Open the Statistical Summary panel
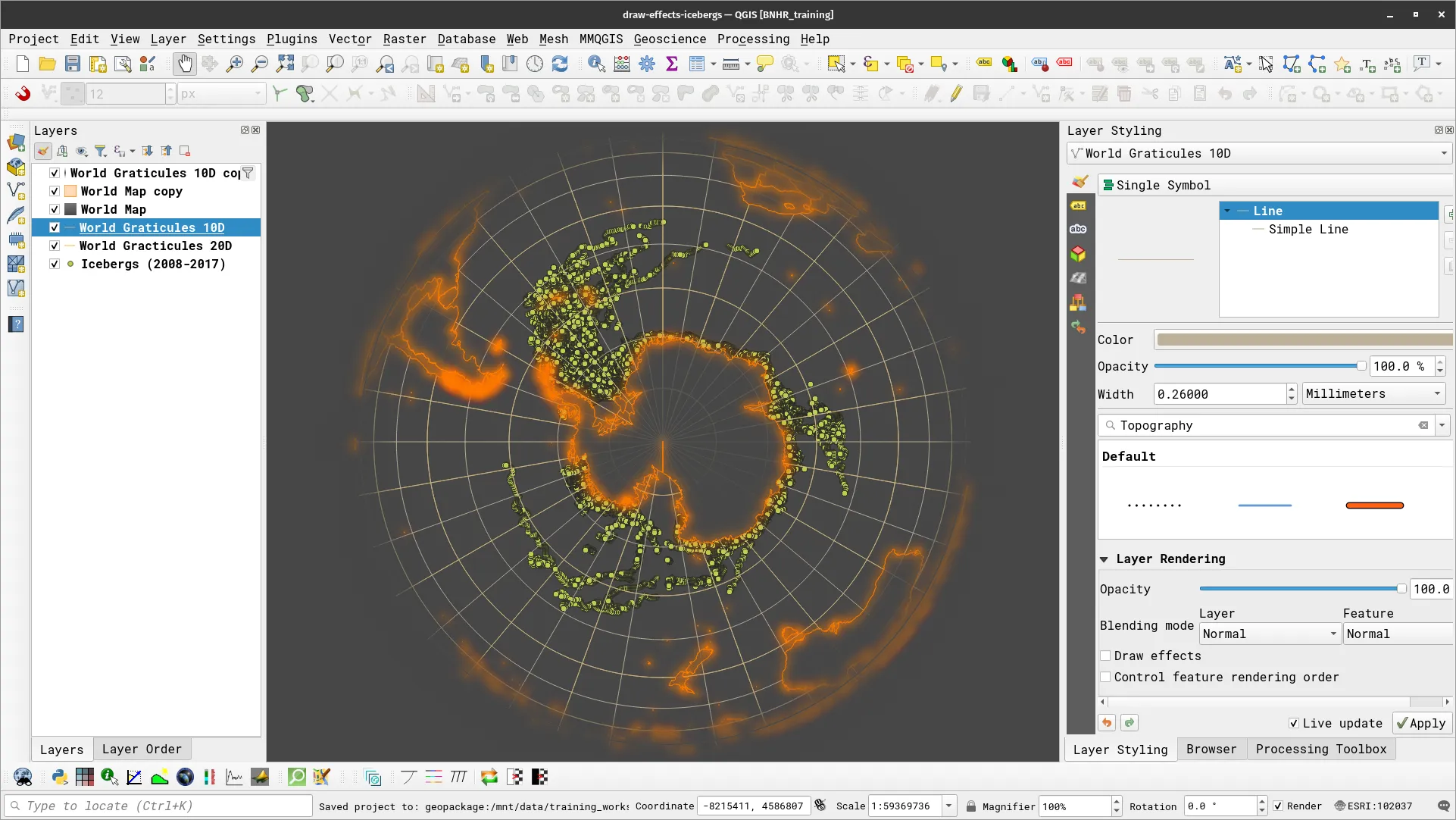The width and height of the screenshot is (1456, 820). (x=671, y=64)
